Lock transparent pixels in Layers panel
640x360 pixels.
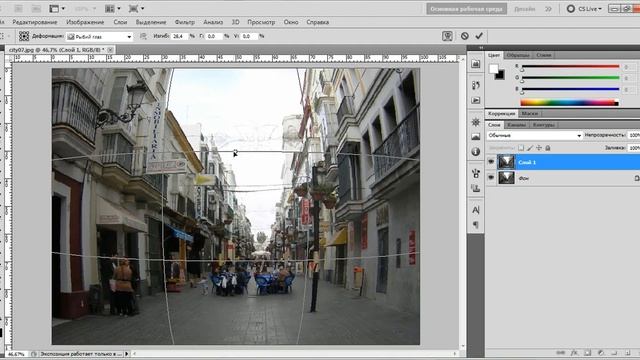(521, 148)
